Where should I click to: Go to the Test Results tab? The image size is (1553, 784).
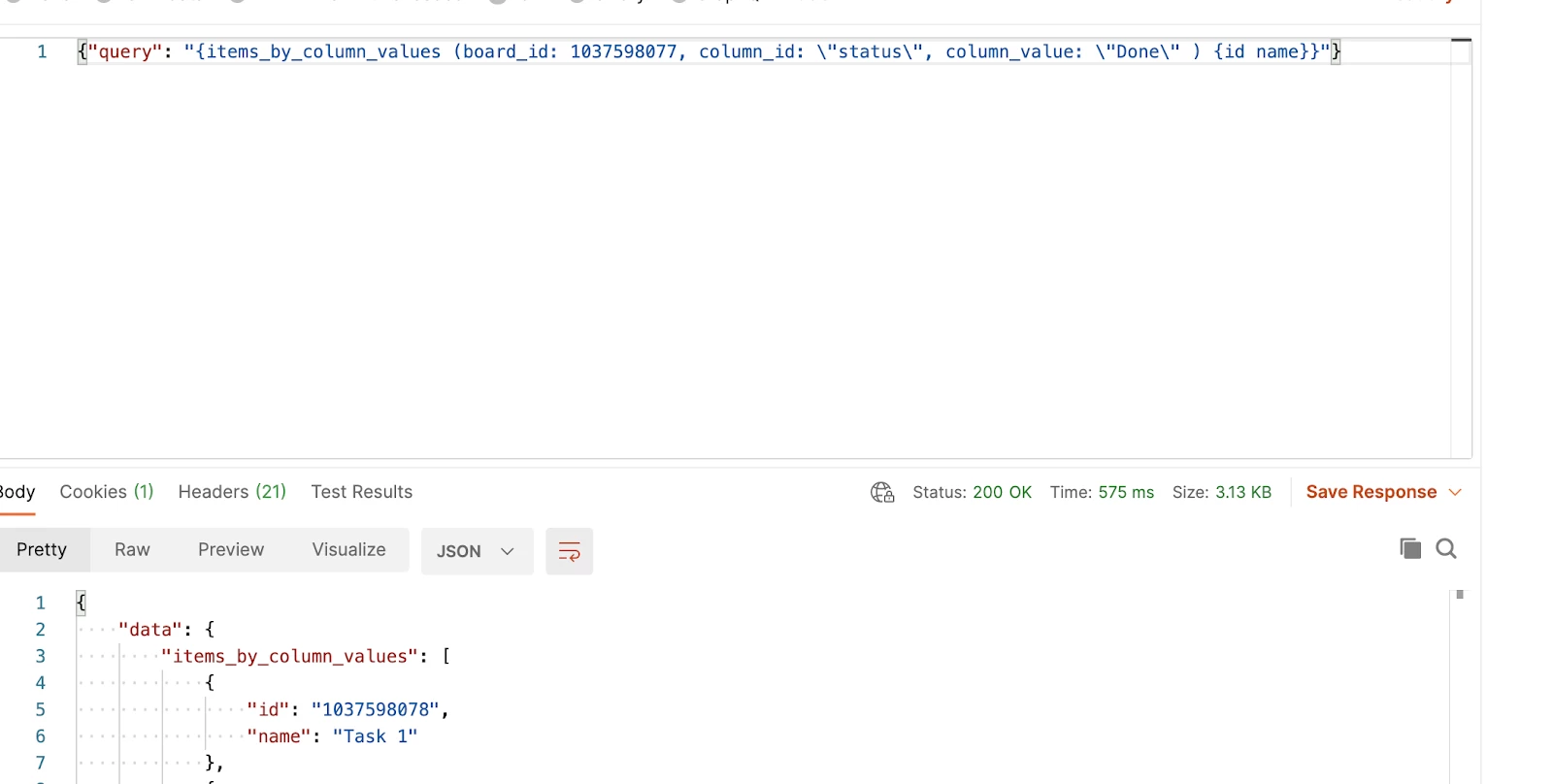point(362,492)
